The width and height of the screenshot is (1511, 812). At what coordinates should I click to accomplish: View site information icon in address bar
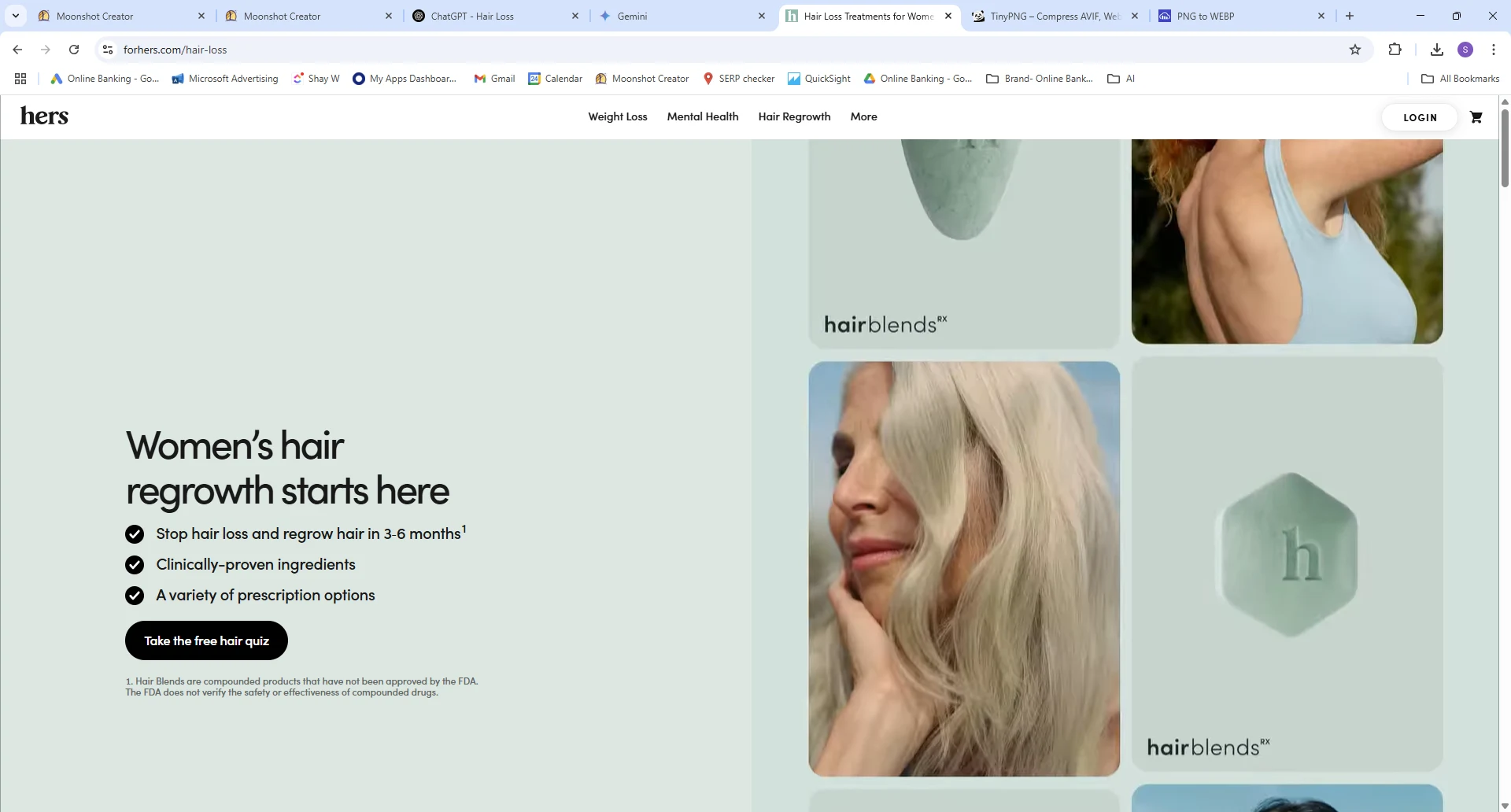click(x=108, y=50)
